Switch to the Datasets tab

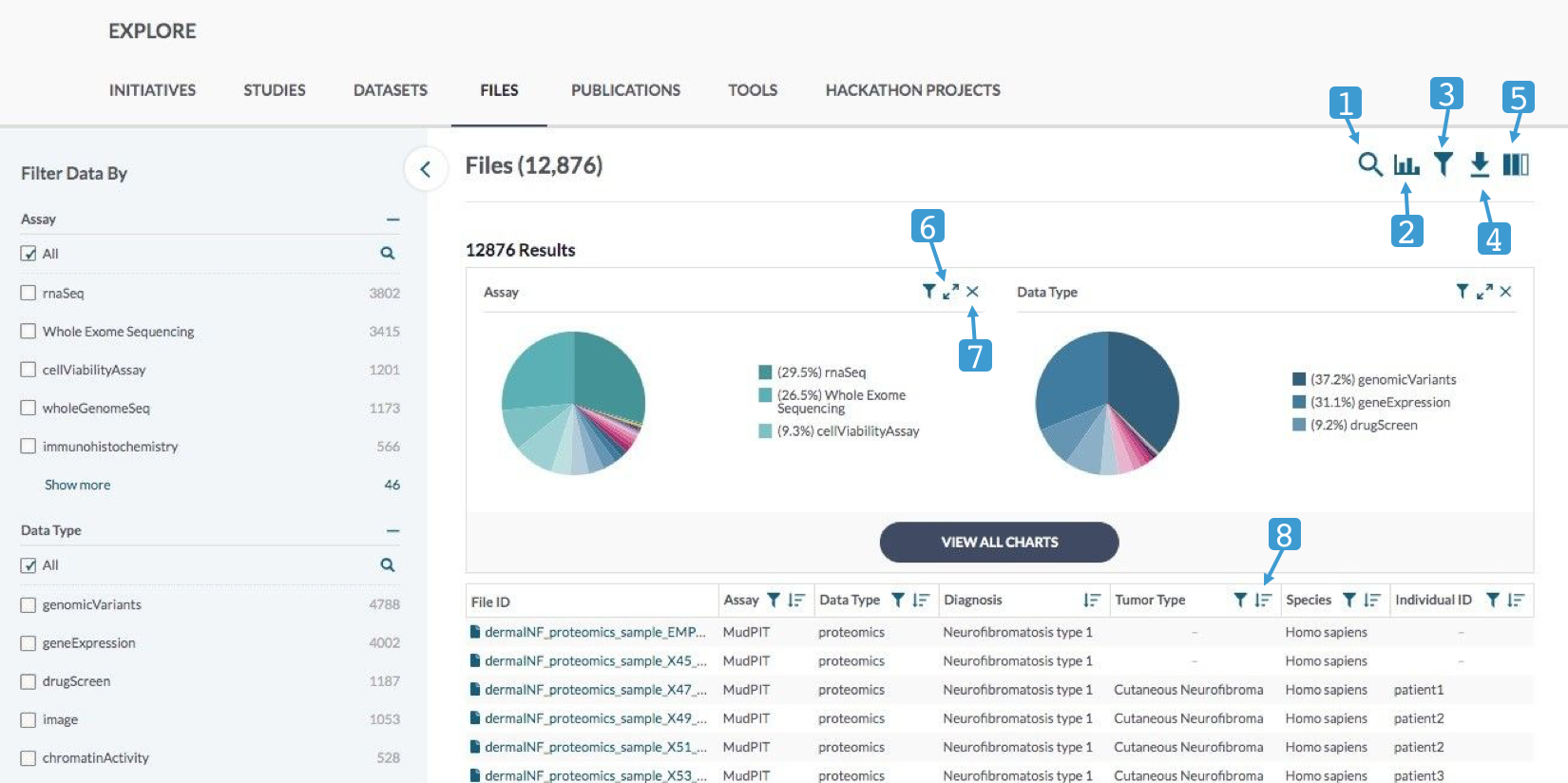[x=390, y=90]
